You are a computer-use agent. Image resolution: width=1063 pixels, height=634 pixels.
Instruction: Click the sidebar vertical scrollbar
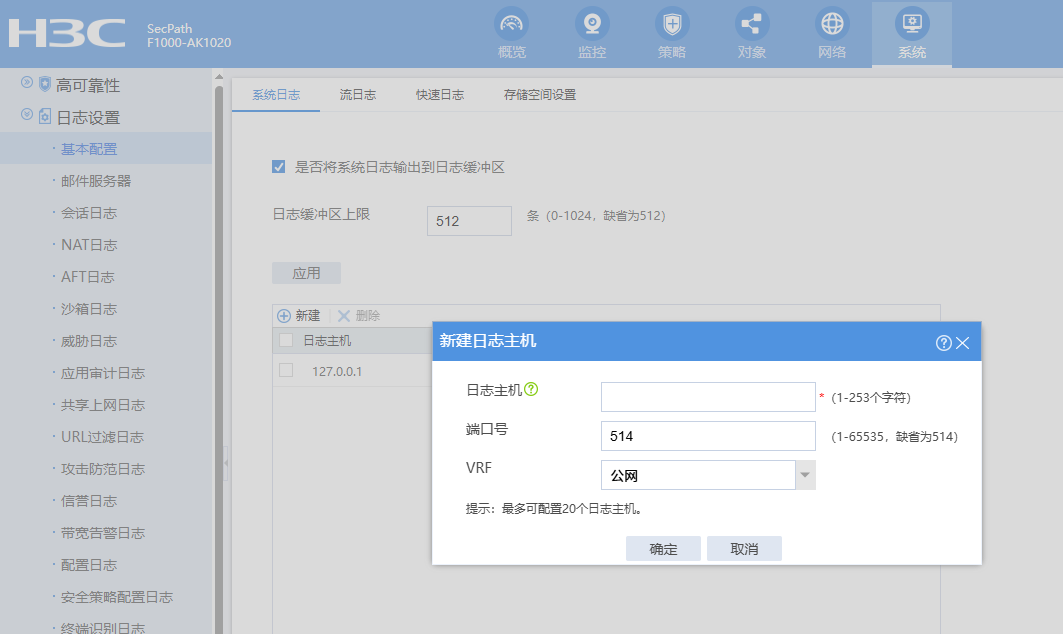click(x=218, y=300)
